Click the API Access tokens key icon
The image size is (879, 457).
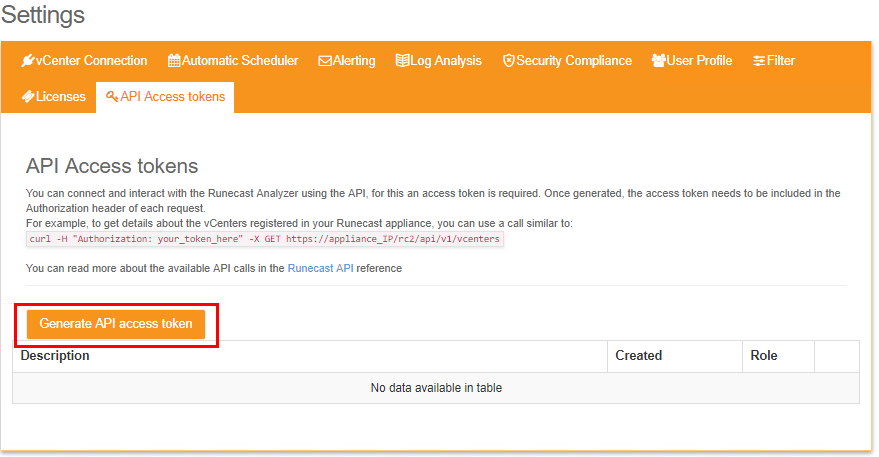coord(112,97)
